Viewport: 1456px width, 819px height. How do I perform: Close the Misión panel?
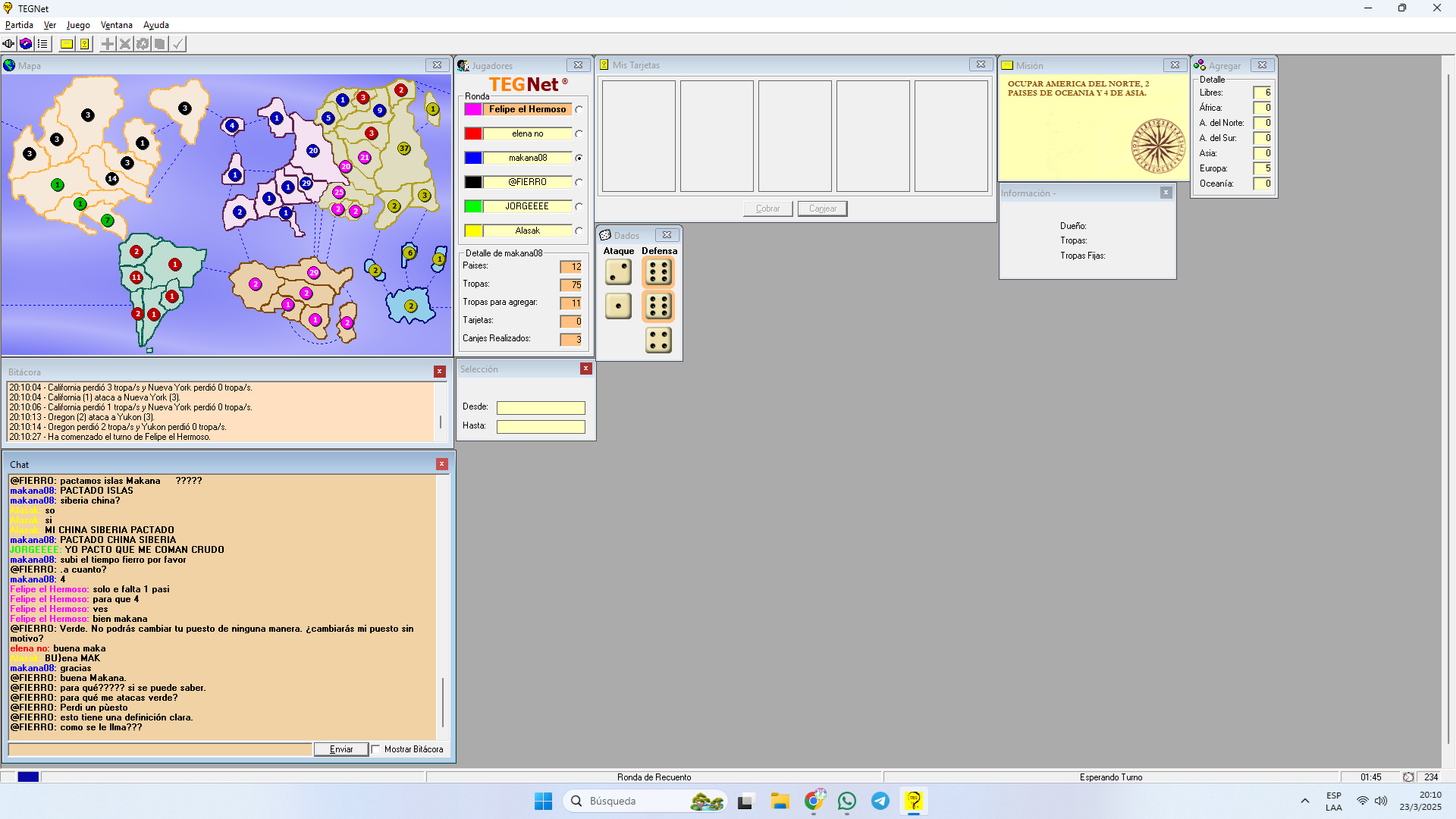coord(1175,65)
